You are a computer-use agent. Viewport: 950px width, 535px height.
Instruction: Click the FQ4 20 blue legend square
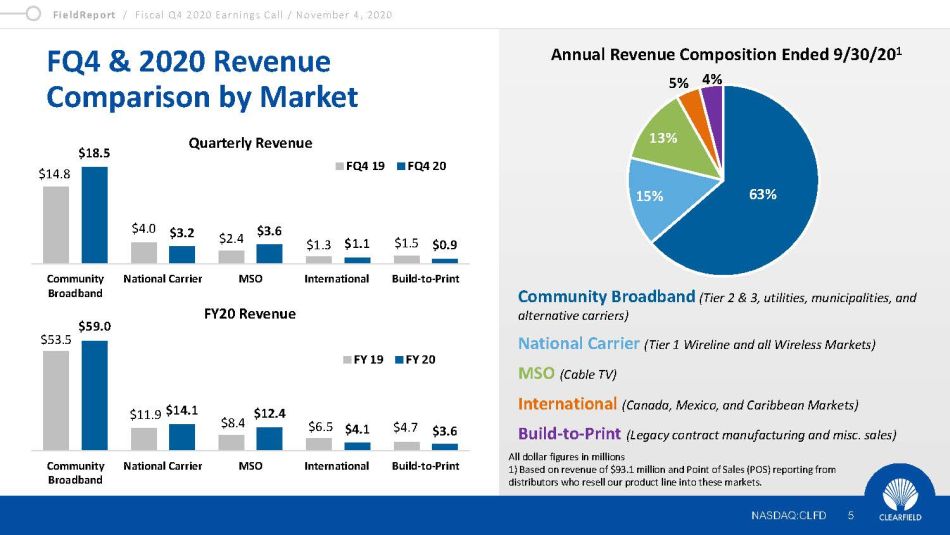[x=397, y=165]
